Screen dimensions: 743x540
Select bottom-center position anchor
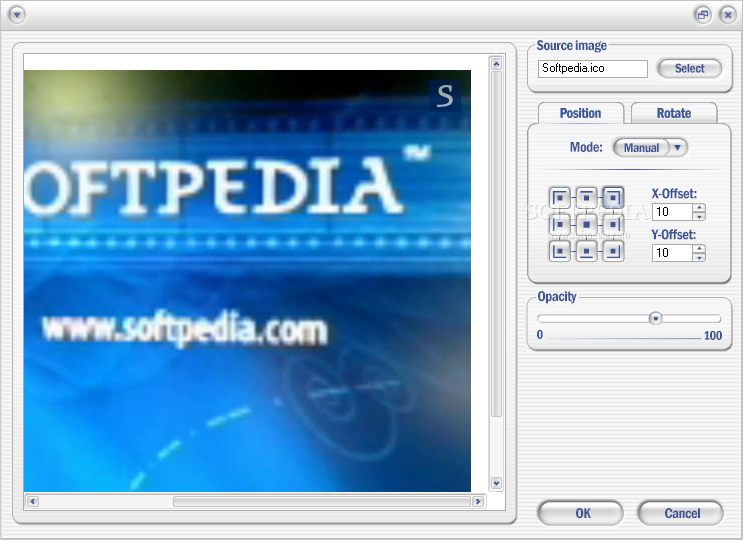pos(587,252)
